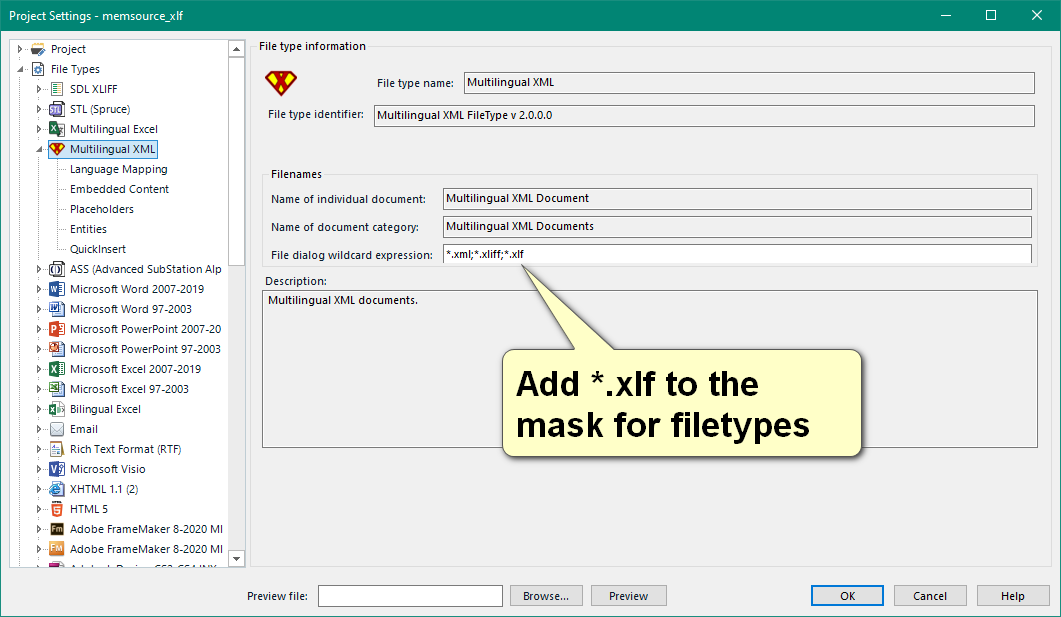Expand the SDL XLIFF node
Viewport: 1061px width, 617px height.
tap(39, 89)
